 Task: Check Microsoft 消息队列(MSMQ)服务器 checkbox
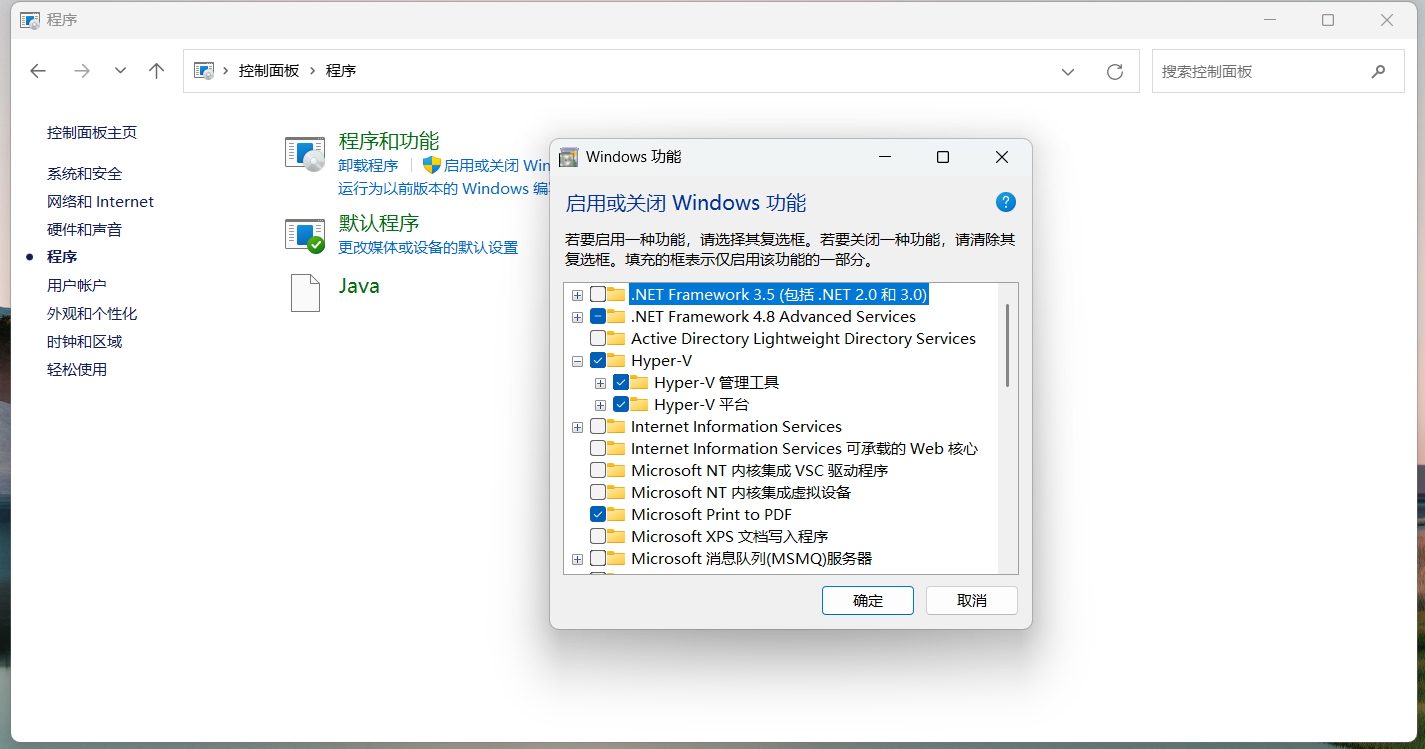[x=597, y=558]
